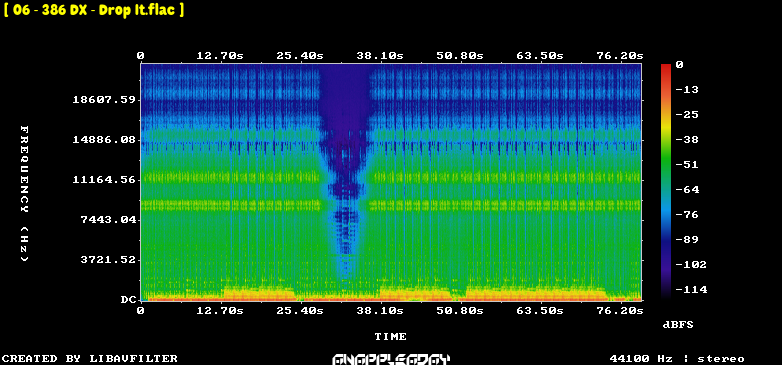Click the 12.70s marker on the top time axis
782x365 pixels.
[220, 55]
